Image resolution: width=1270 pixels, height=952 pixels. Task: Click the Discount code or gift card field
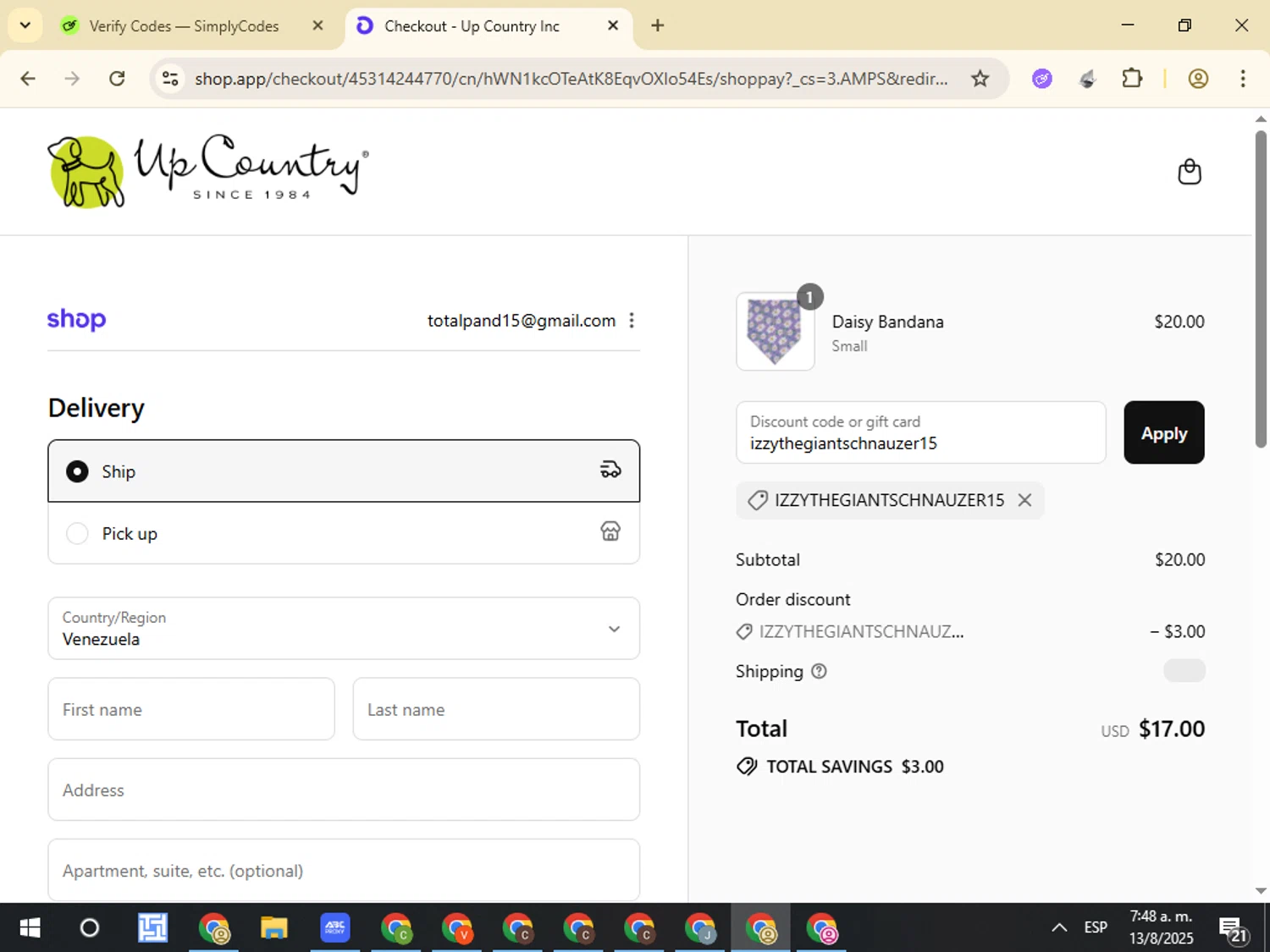(x=921, y=432)
